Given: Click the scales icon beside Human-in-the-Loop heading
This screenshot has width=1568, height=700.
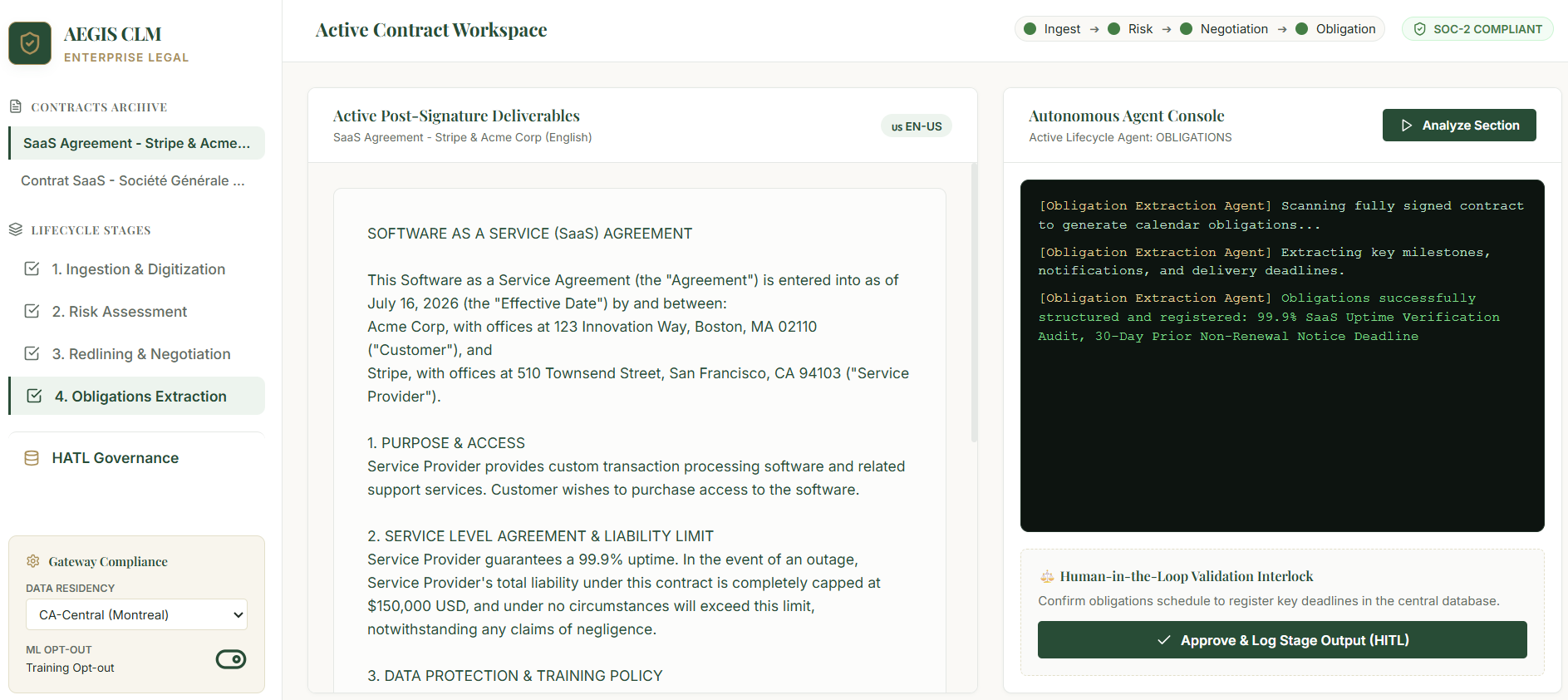Looking at the screenshot, I should coord(1047,576).
